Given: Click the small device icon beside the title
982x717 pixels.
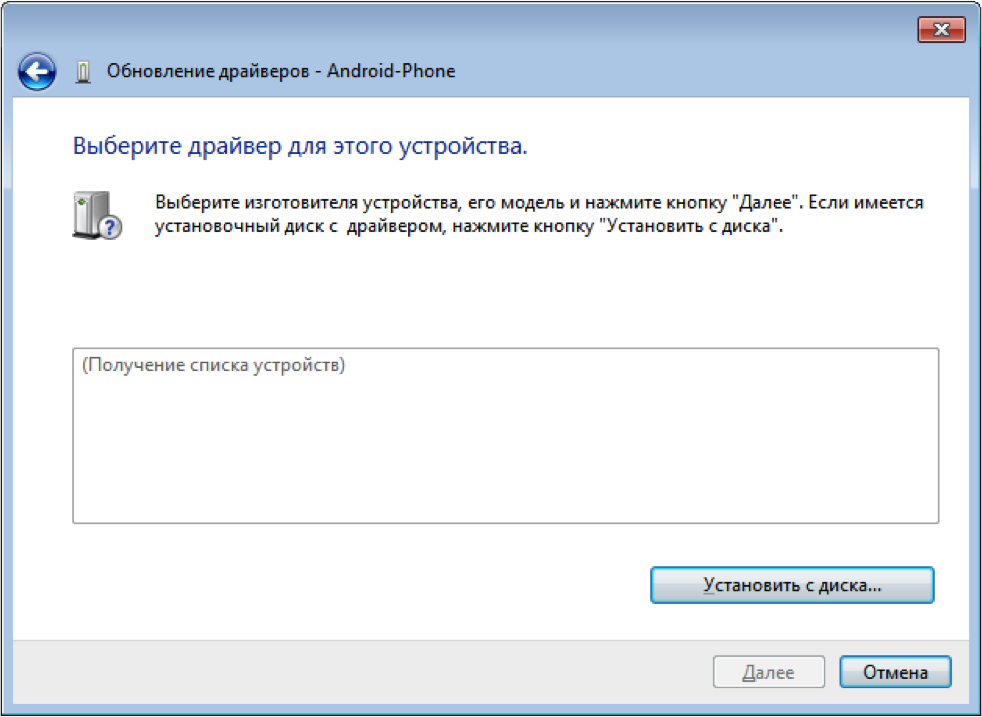Looking at the screenshot, I should (84, 72).
